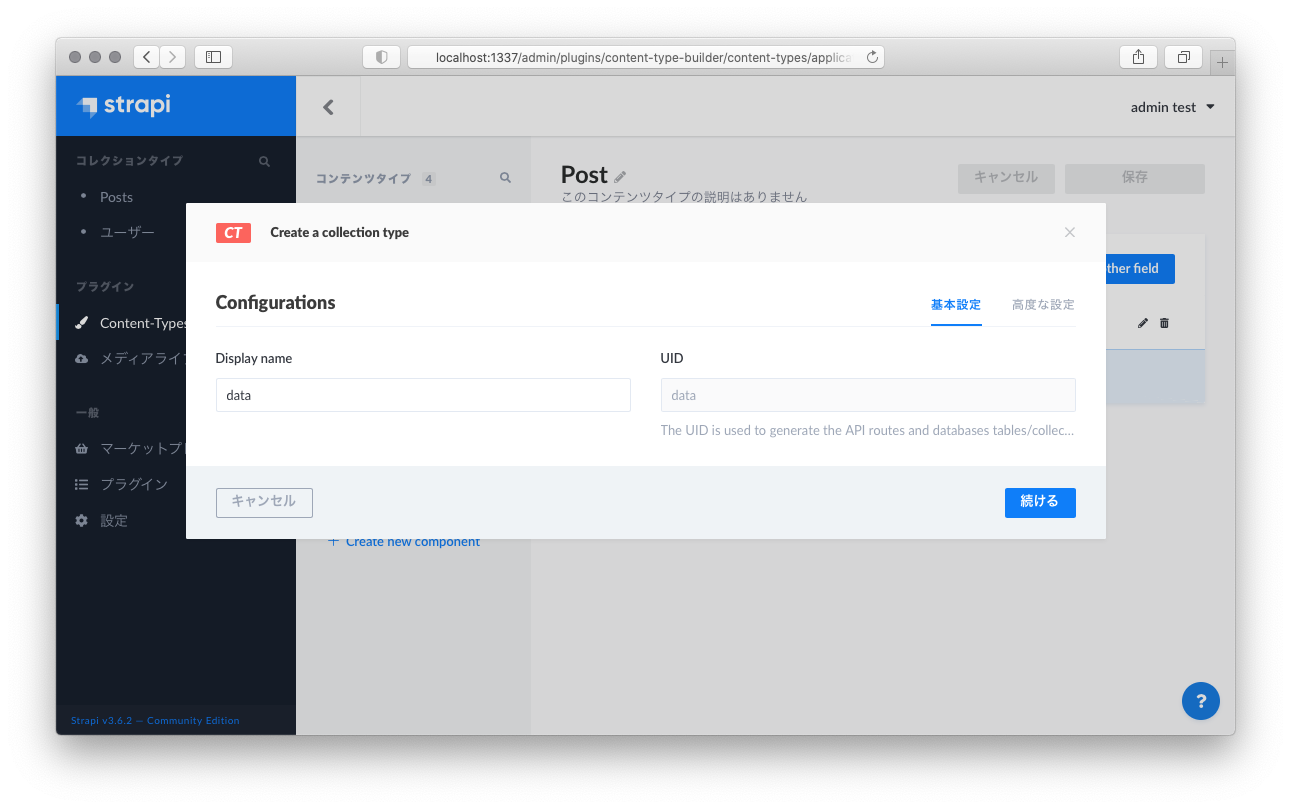Viewport: 1291px width, 809px height.
Task: Click the Strapi logo
Action: (124, 106)
